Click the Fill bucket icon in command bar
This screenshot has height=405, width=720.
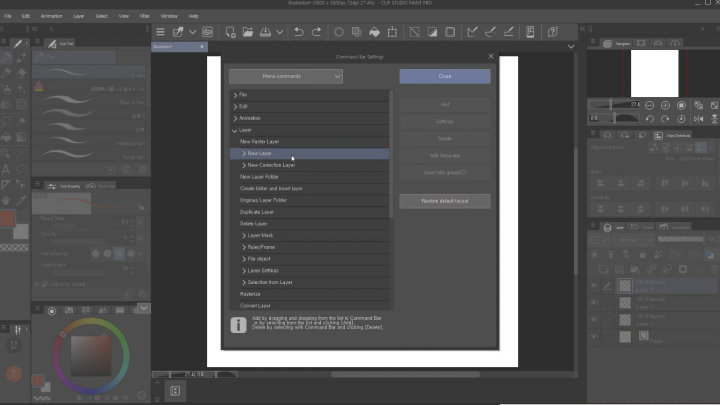pos(375,32)
